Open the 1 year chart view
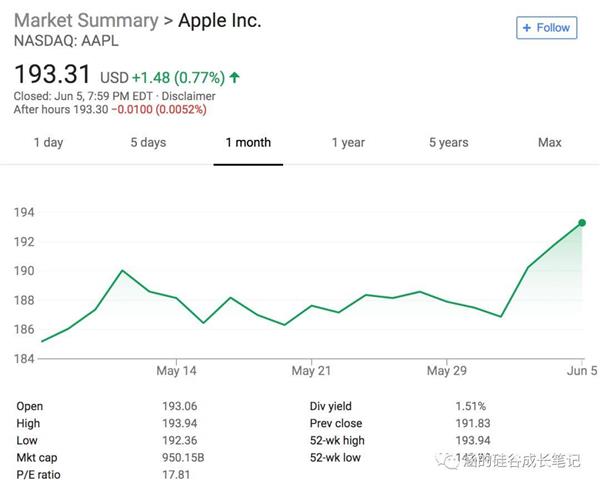 348,142
